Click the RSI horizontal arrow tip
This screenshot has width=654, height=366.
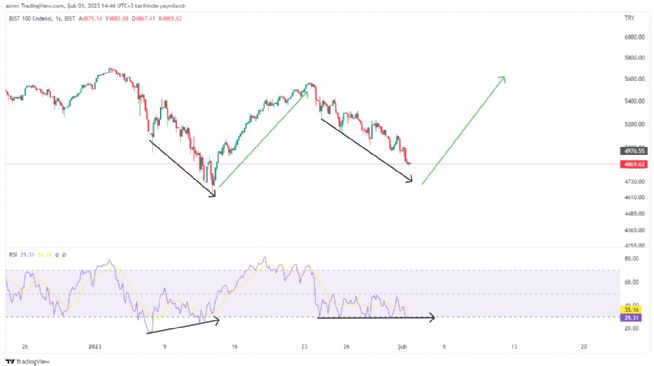tap(432, 318)
